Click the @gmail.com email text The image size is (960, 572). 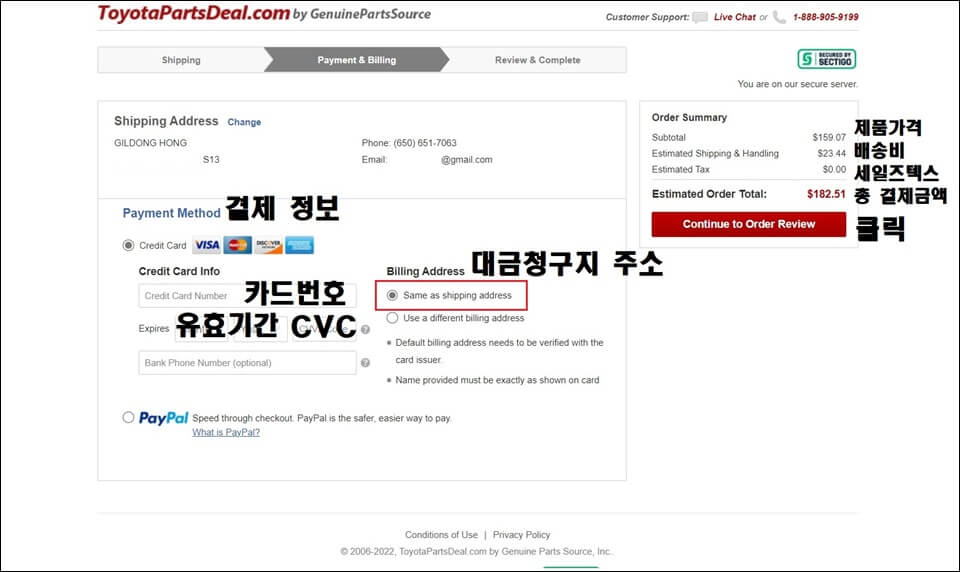tap(467, 159)
